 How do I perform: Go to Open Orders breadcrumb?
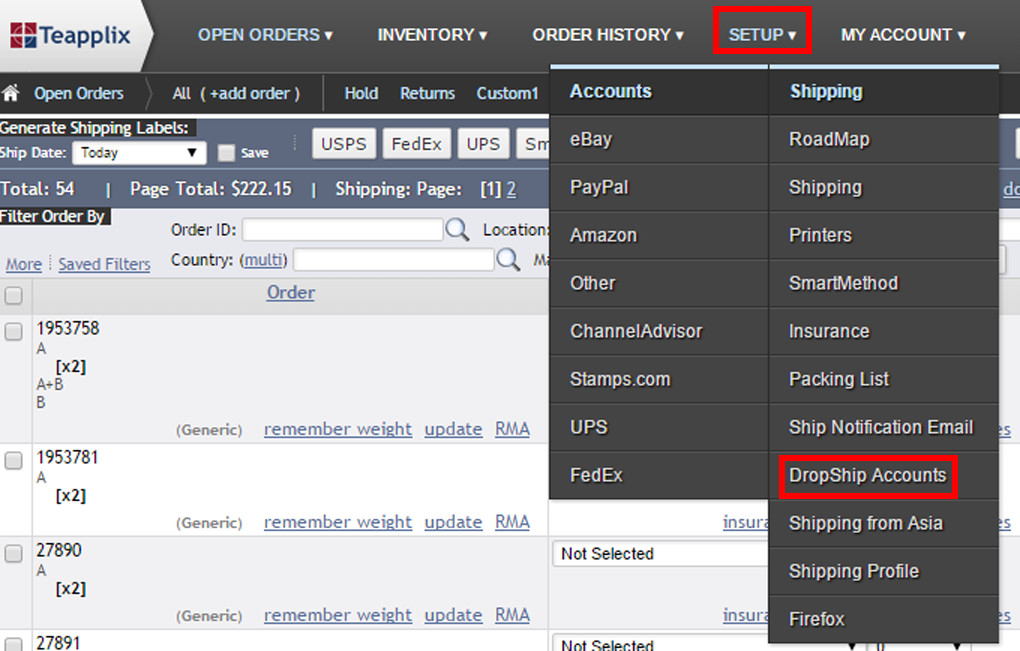pyautogui.click(x=79, y=94)
